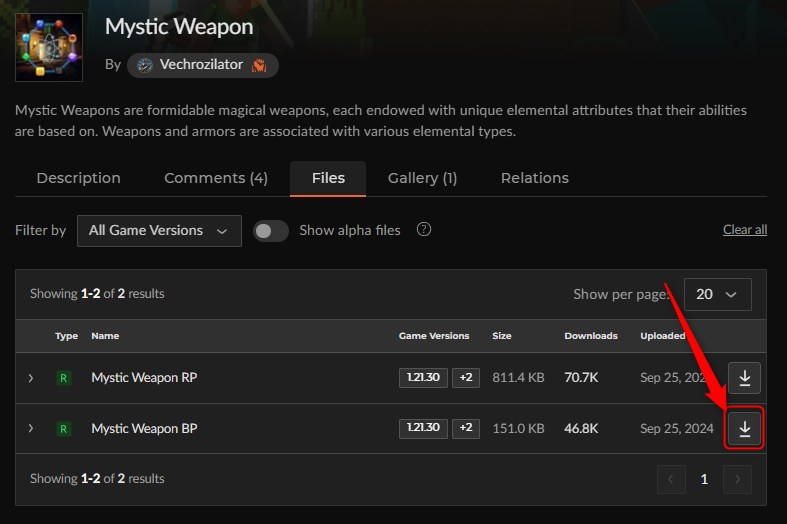Click the orange badge icon next to Vechrozilator
Image resolution: width=787 pixels, height=524 pixels.
point(259,65)
